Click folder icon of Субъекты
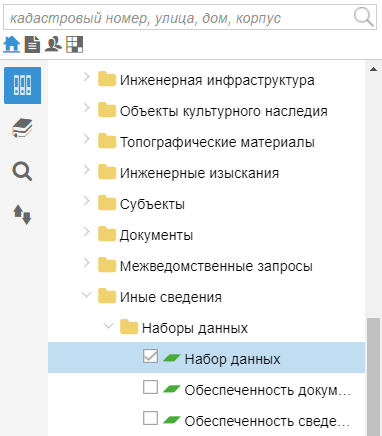382x436 pixels. (x=107, y=203)
